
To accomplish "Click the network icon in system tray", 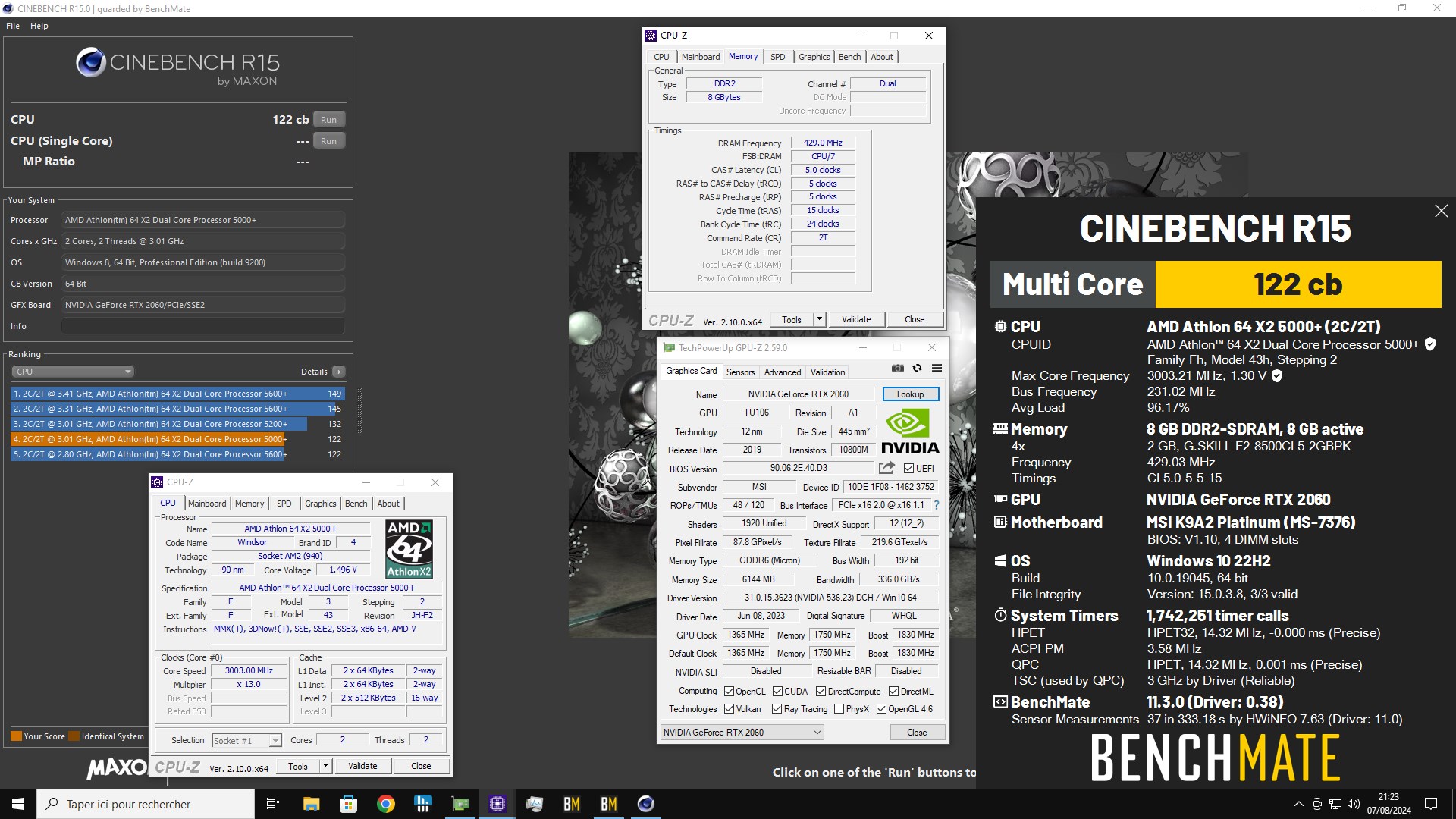I will (1335, 804).
